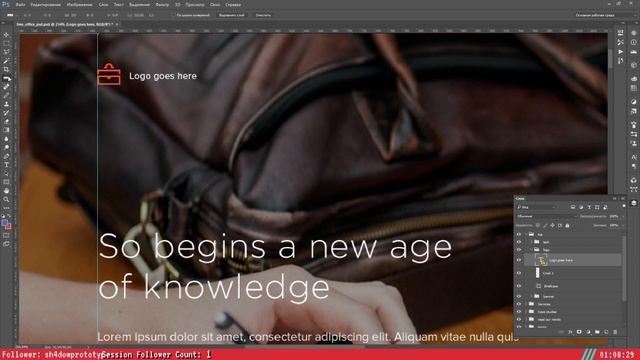
Task: Click the Выпрямить слой button
Action: (232, 15)
